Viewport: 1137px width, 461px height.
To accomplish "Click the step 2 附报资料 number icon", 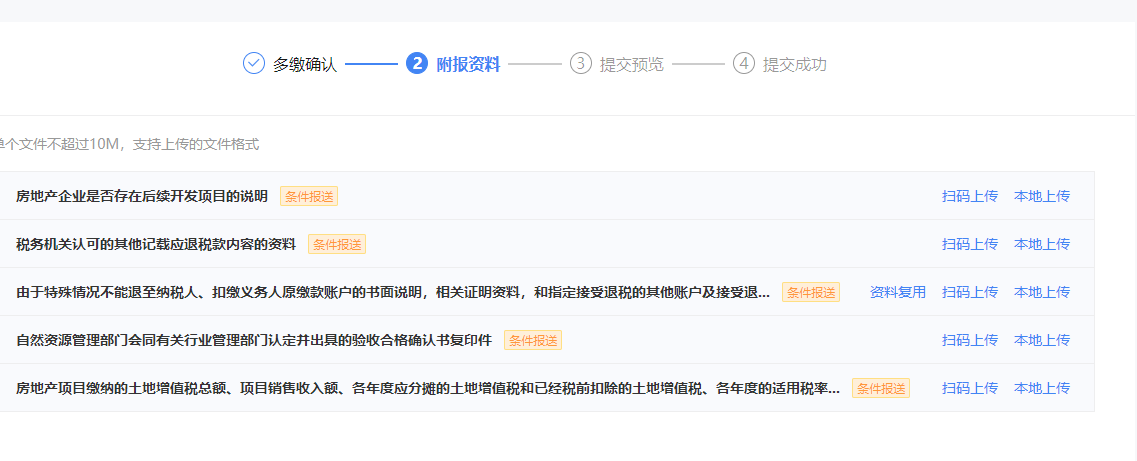I will click(417, 64).
